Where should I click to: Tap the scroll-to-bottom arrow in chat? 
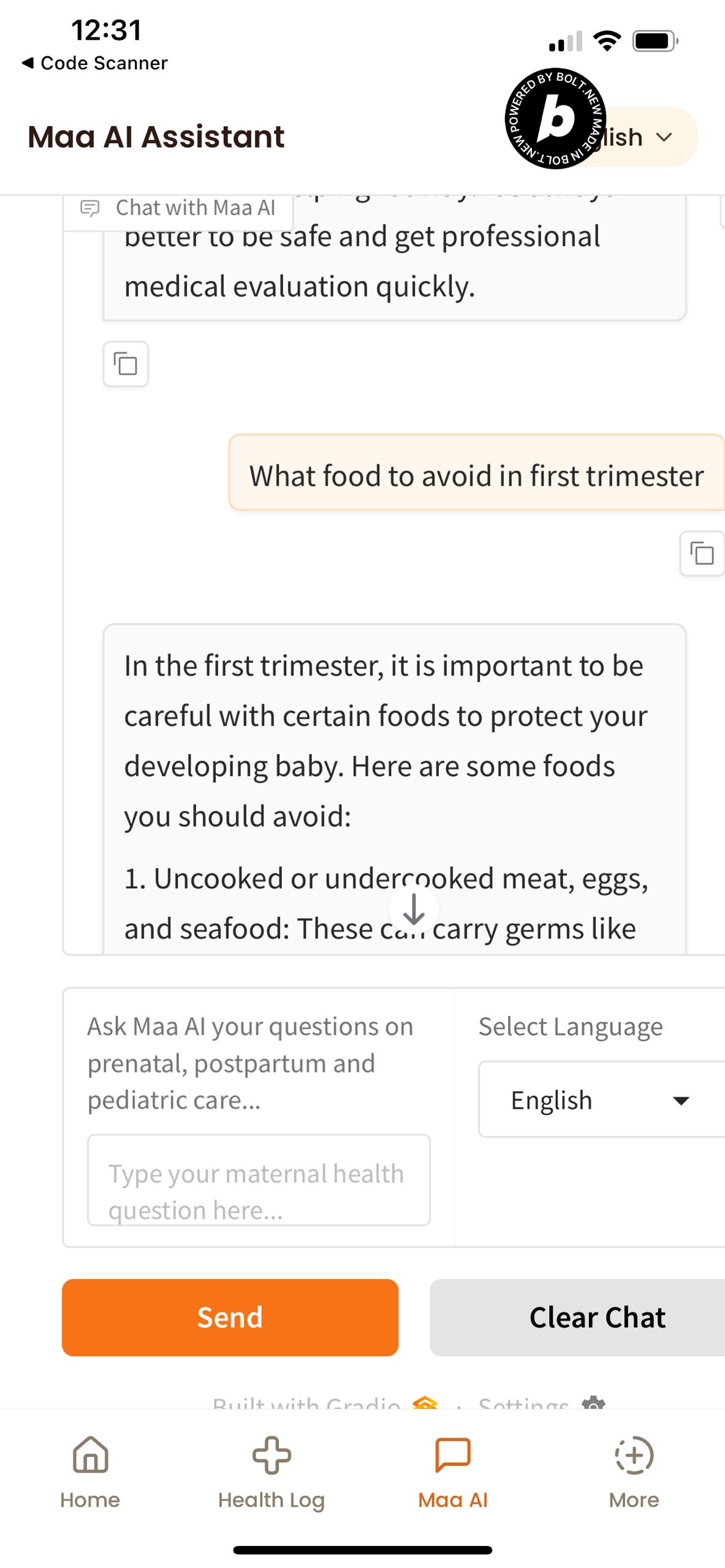pos(414,909)
